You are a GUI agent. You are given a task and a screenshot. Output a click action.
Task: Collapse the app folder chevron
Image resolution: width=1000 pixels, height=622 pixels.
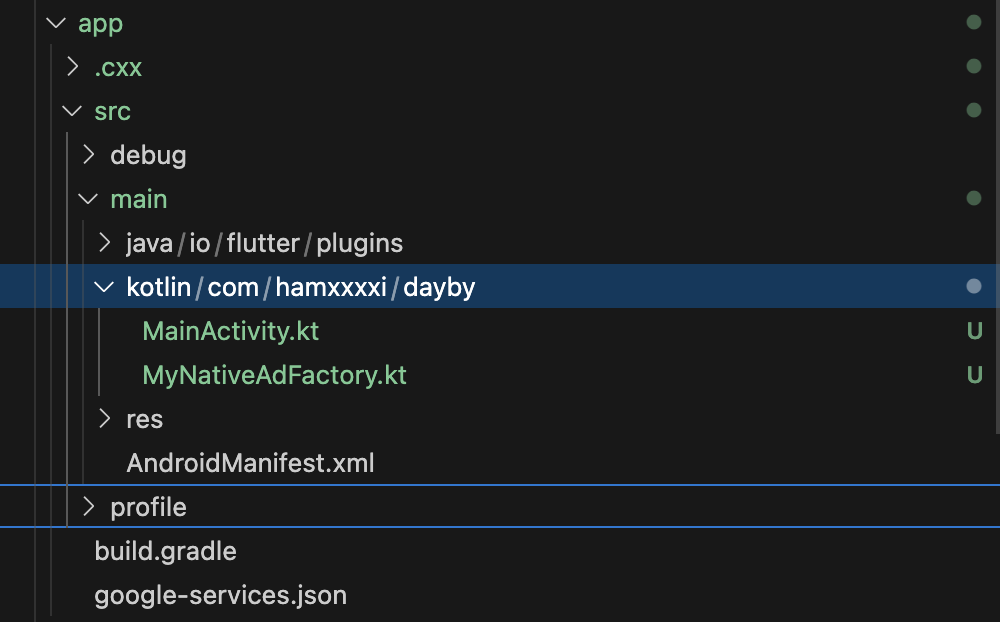click(x=56, y=24)
